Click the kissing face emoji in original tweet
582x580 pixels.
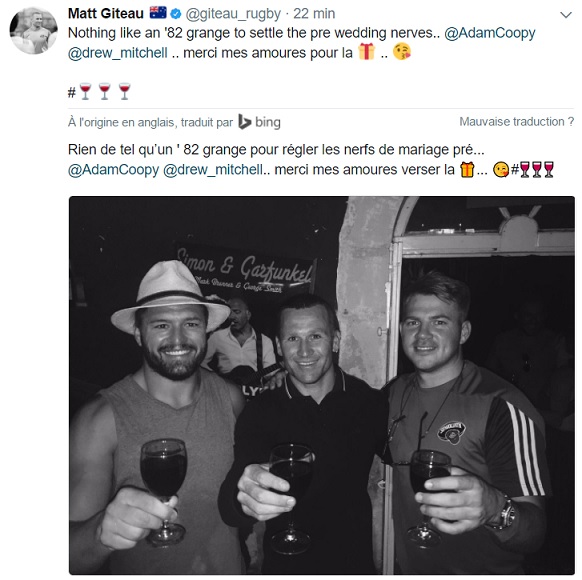402,52
